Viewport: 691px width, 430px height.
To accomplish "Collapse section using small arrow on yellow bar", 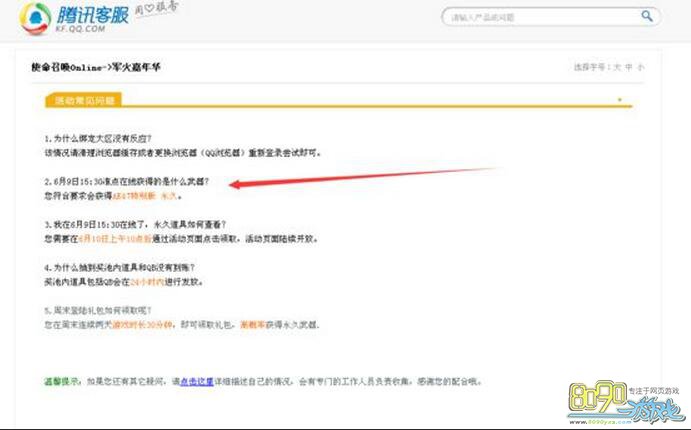I will point(619,100).
